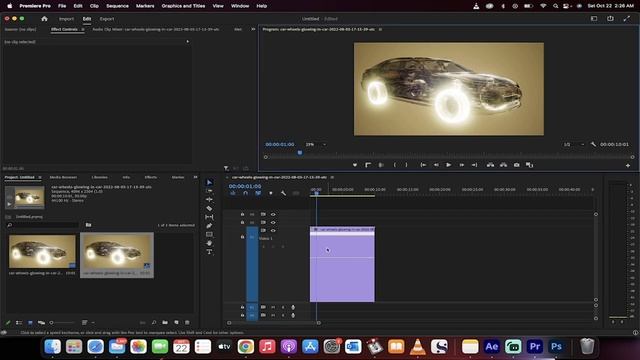Image resolution: width=640 pixels, height=360 pixels.
Task: Open timeline display settings wrench
Action: pos(283,193)
